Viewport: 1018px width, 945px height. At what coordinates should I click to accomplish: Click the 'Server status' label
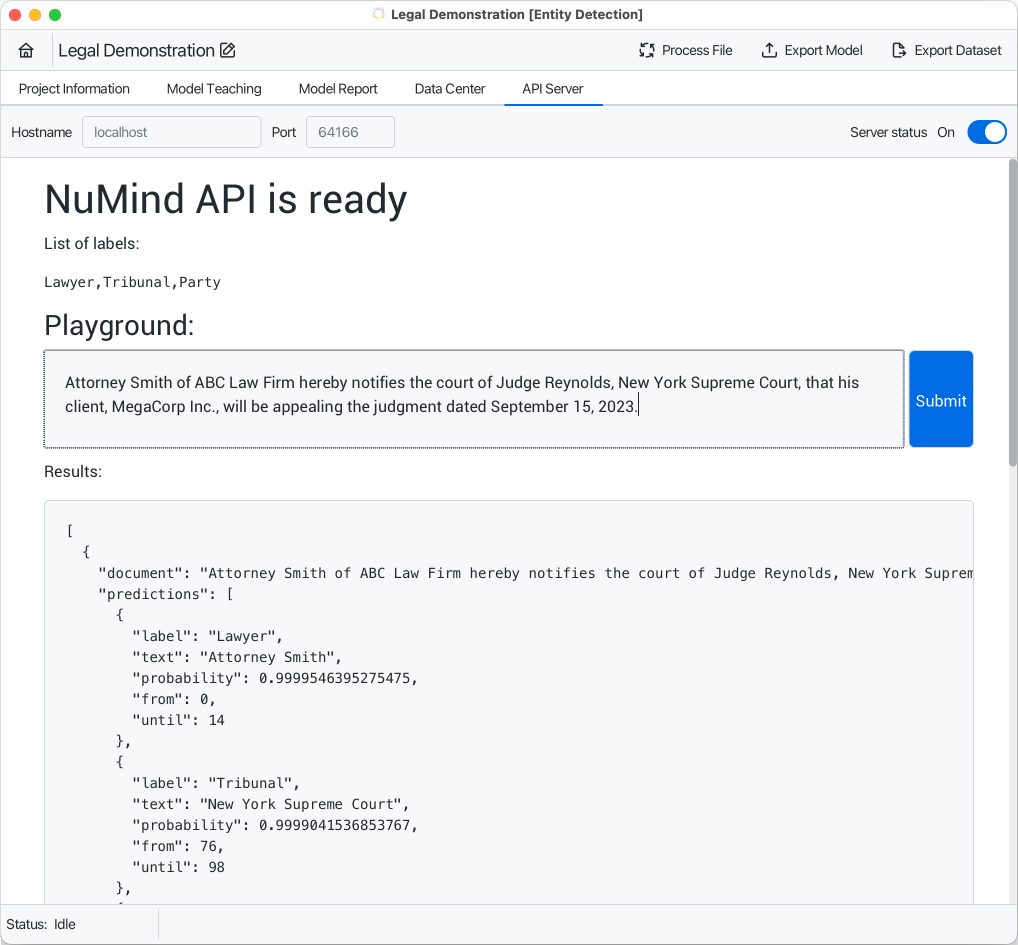click(x=888, y=132)
